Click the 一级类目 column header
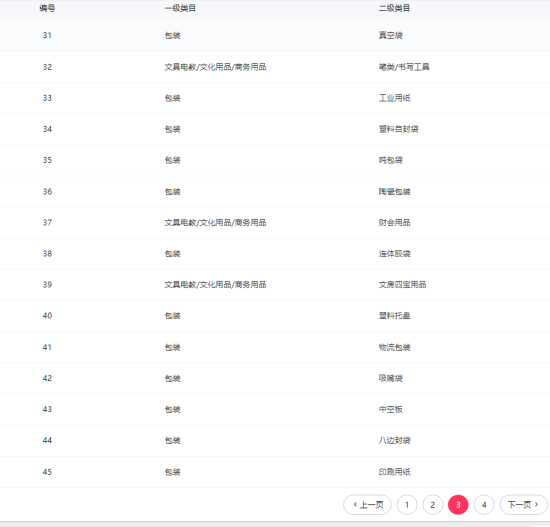 click(180, 8)
